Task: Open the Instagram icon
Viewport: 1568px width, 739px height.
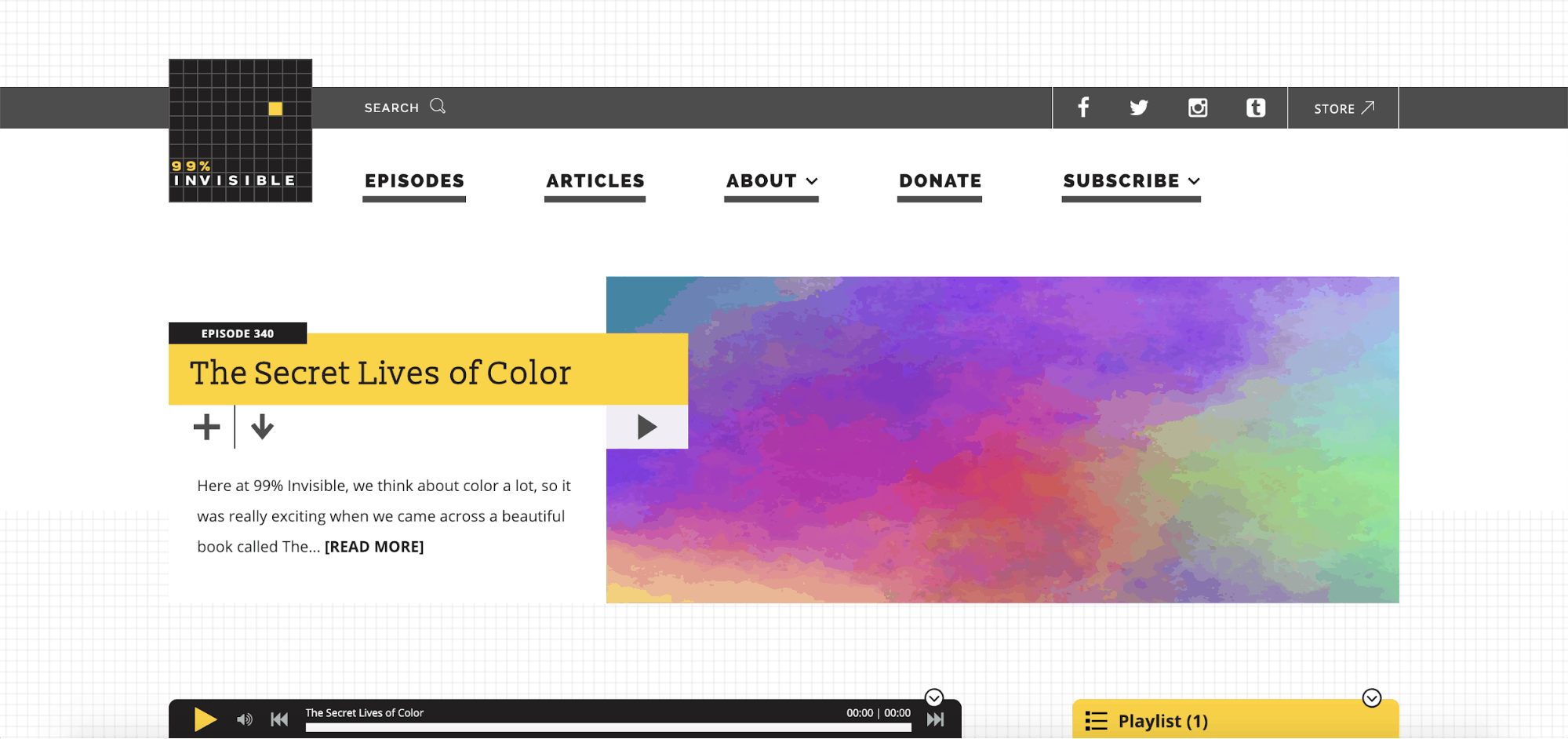Action: 1198,107
